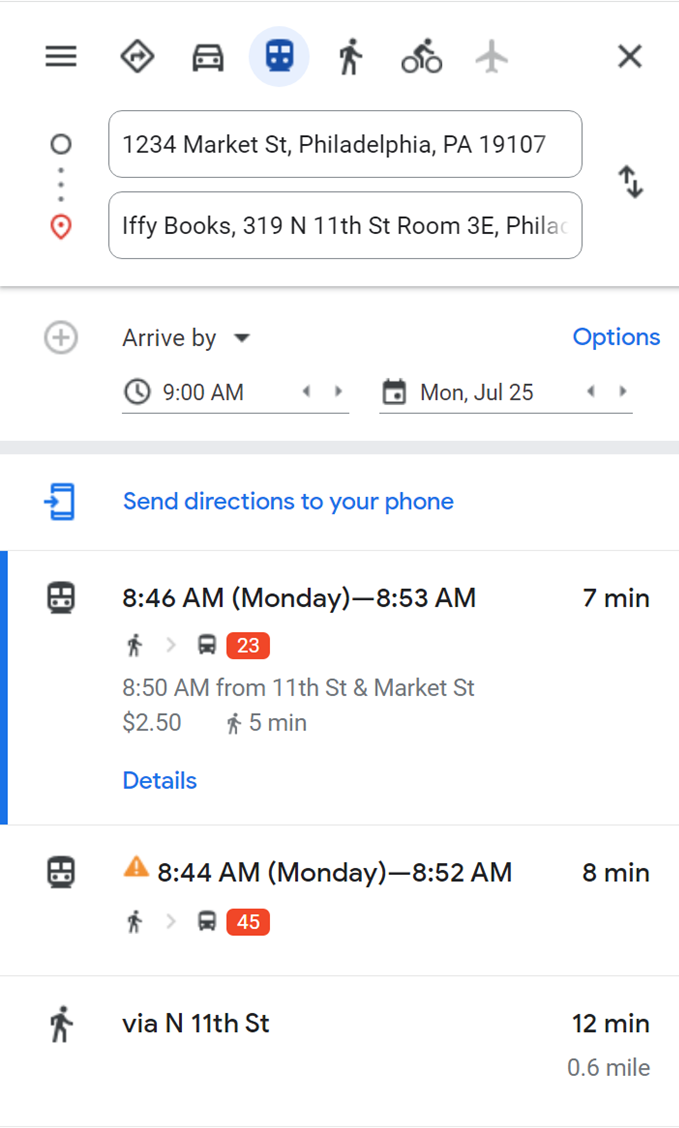Image resolution: width=679 pixels, height=1128 pixels.
Task: Switch to walking travel mode
Action: pos(349,57)
